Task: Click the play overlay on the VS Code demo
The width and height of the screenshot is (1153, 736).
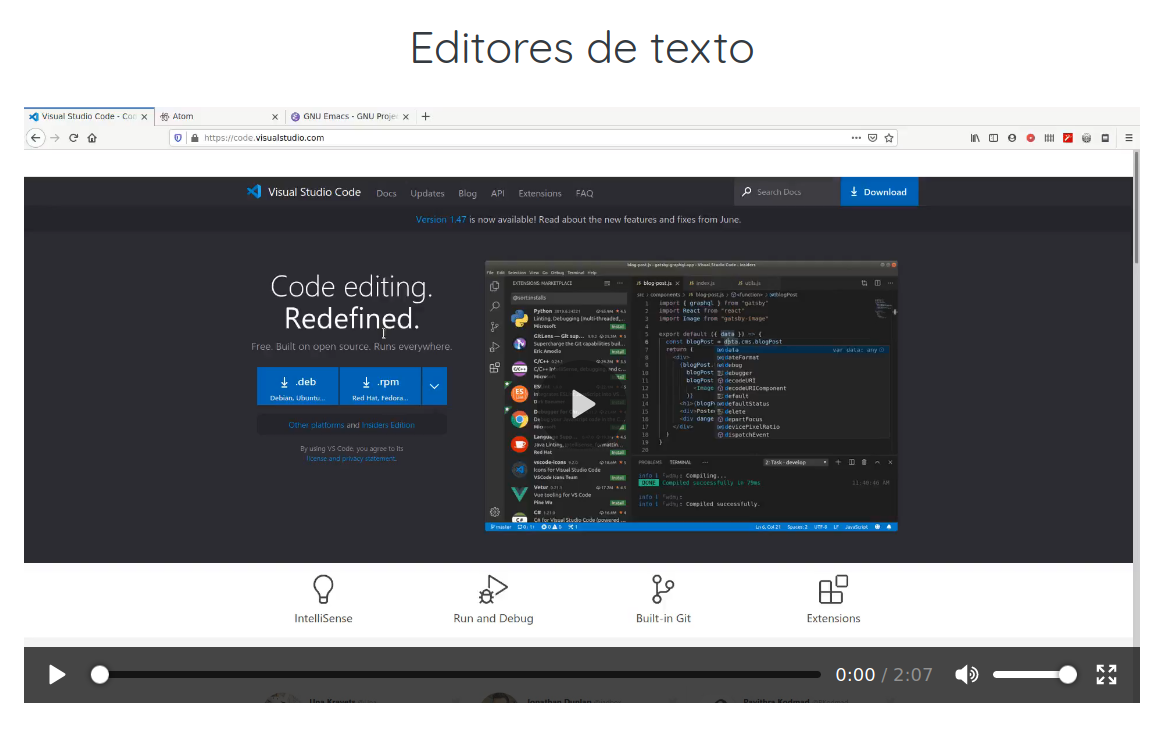Action: [x=584, y=404]
